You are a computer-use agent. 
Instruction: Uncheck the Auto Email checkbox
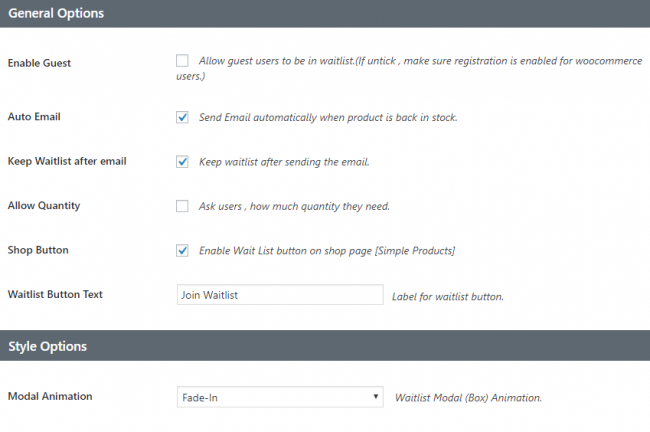tap(182, 117)
